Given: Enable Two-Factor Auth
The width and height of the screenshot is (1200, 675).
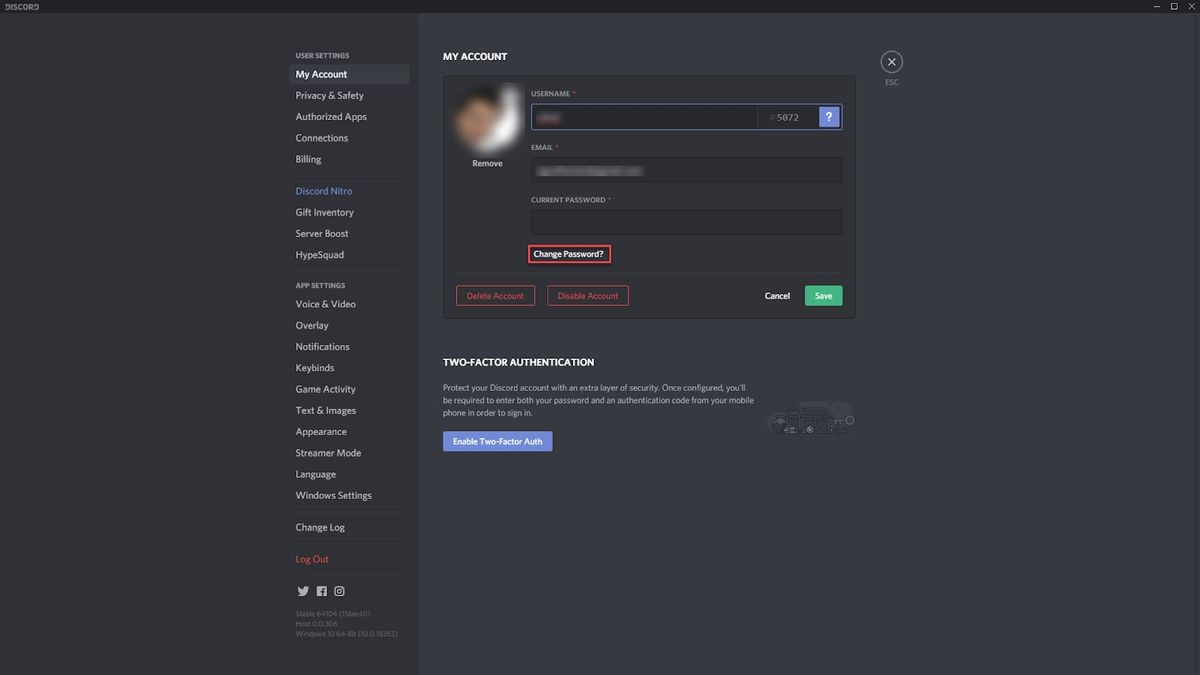Looking at the screenshot, I should [497, 441].
